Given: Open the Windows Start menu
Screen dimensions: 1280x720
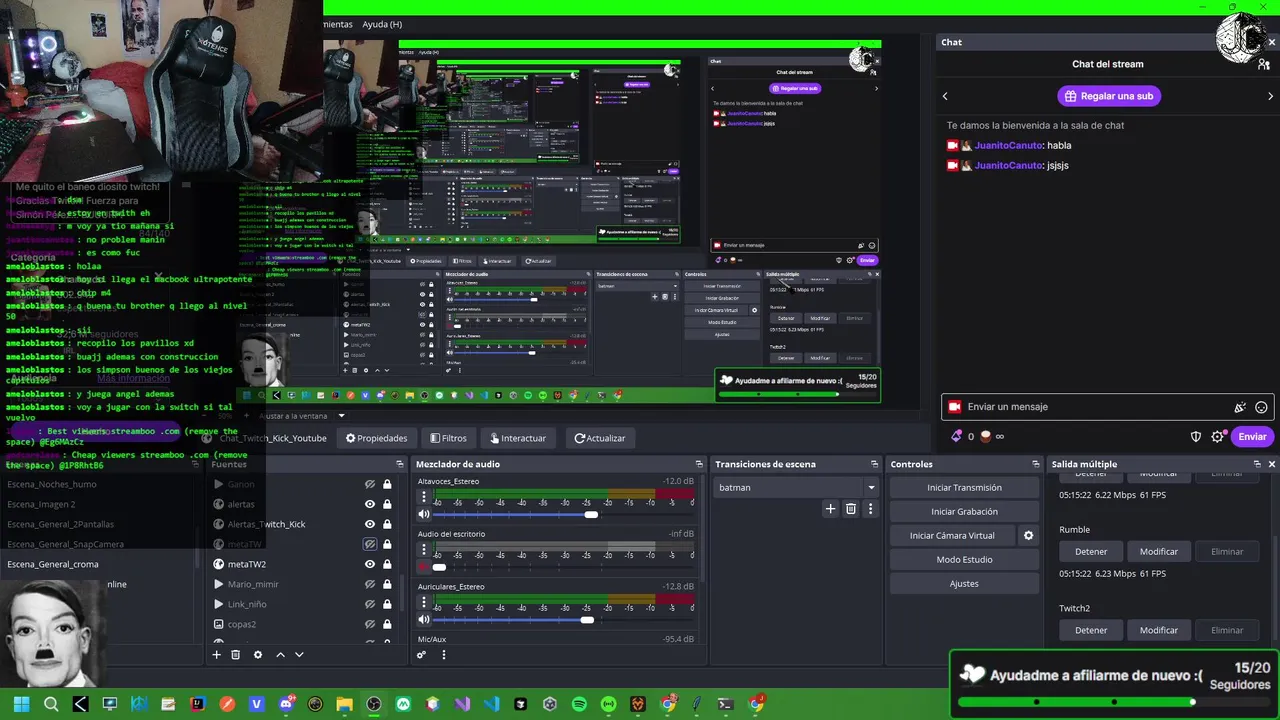Looking at the screenshot, I should [21, 704].
